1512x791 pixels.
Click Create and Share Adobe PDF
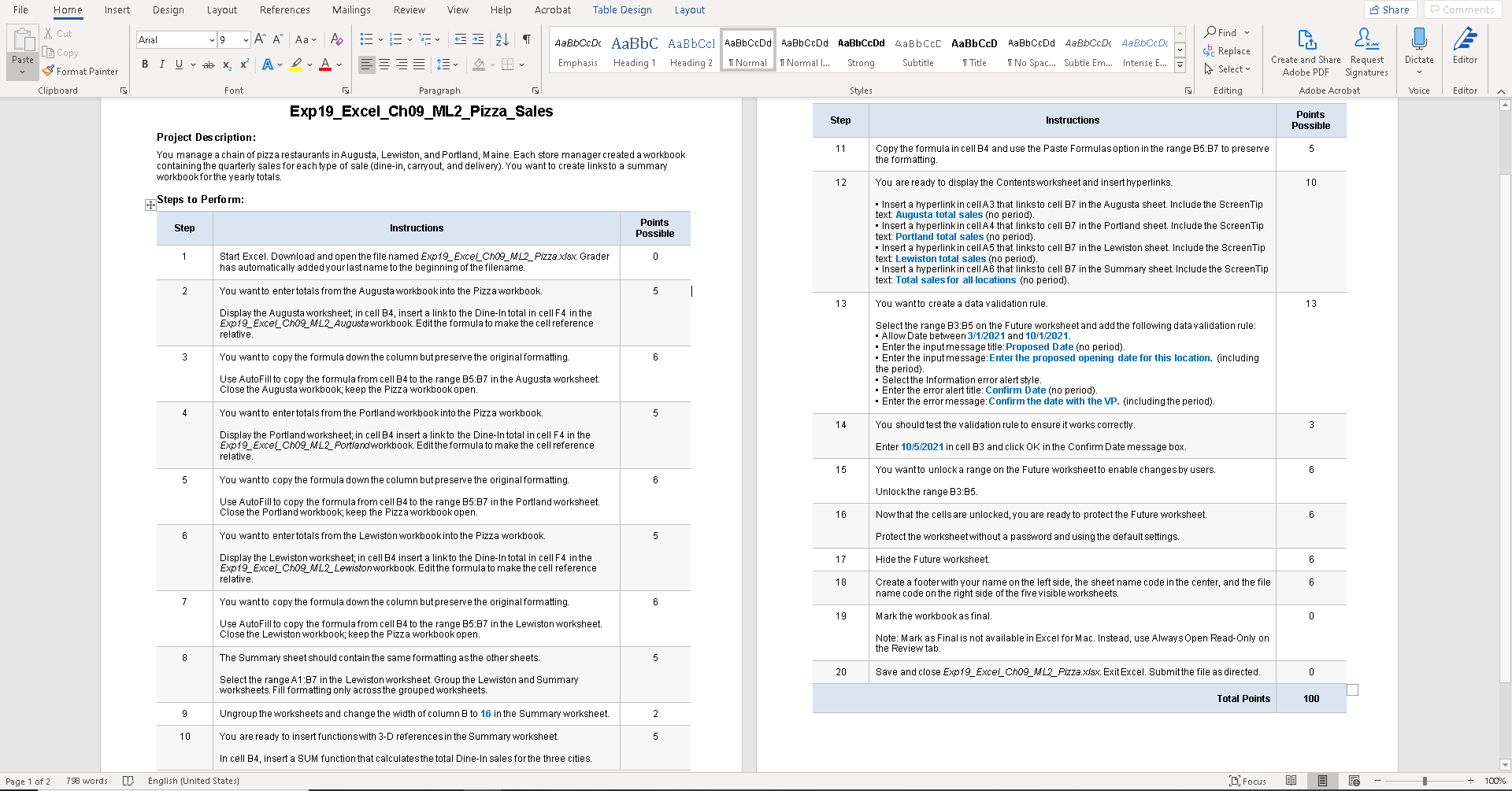click(1306, 52)
